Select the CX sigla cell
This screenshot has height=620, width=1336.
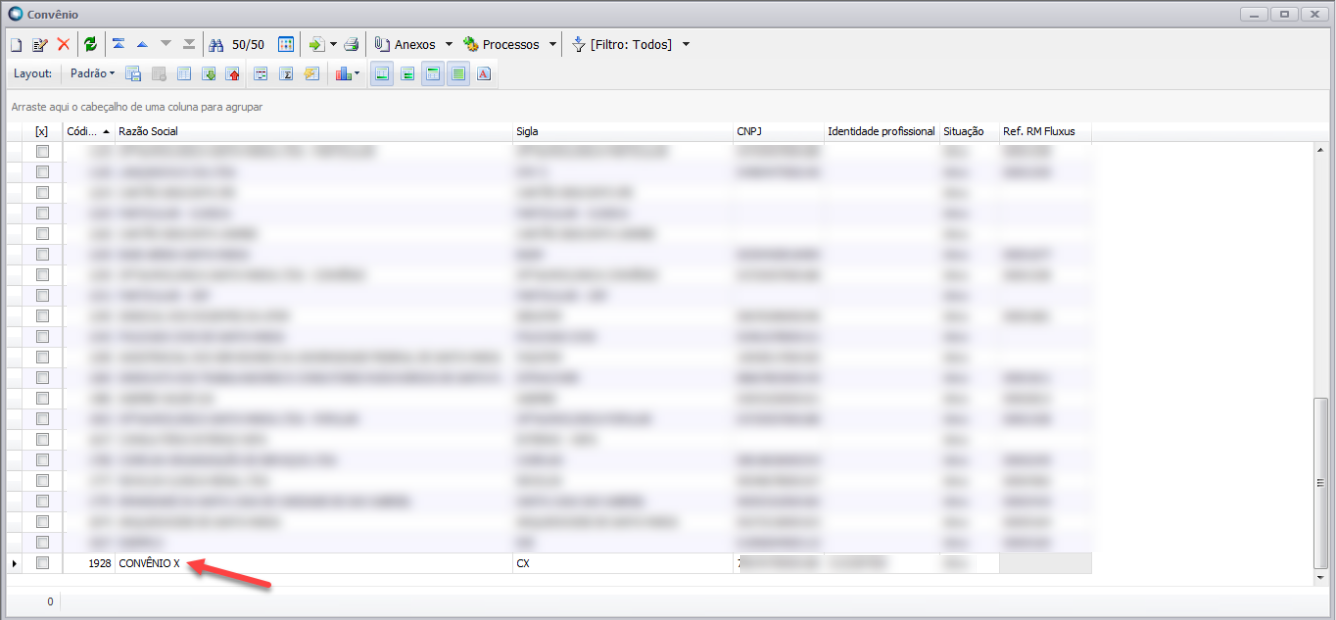623,564
